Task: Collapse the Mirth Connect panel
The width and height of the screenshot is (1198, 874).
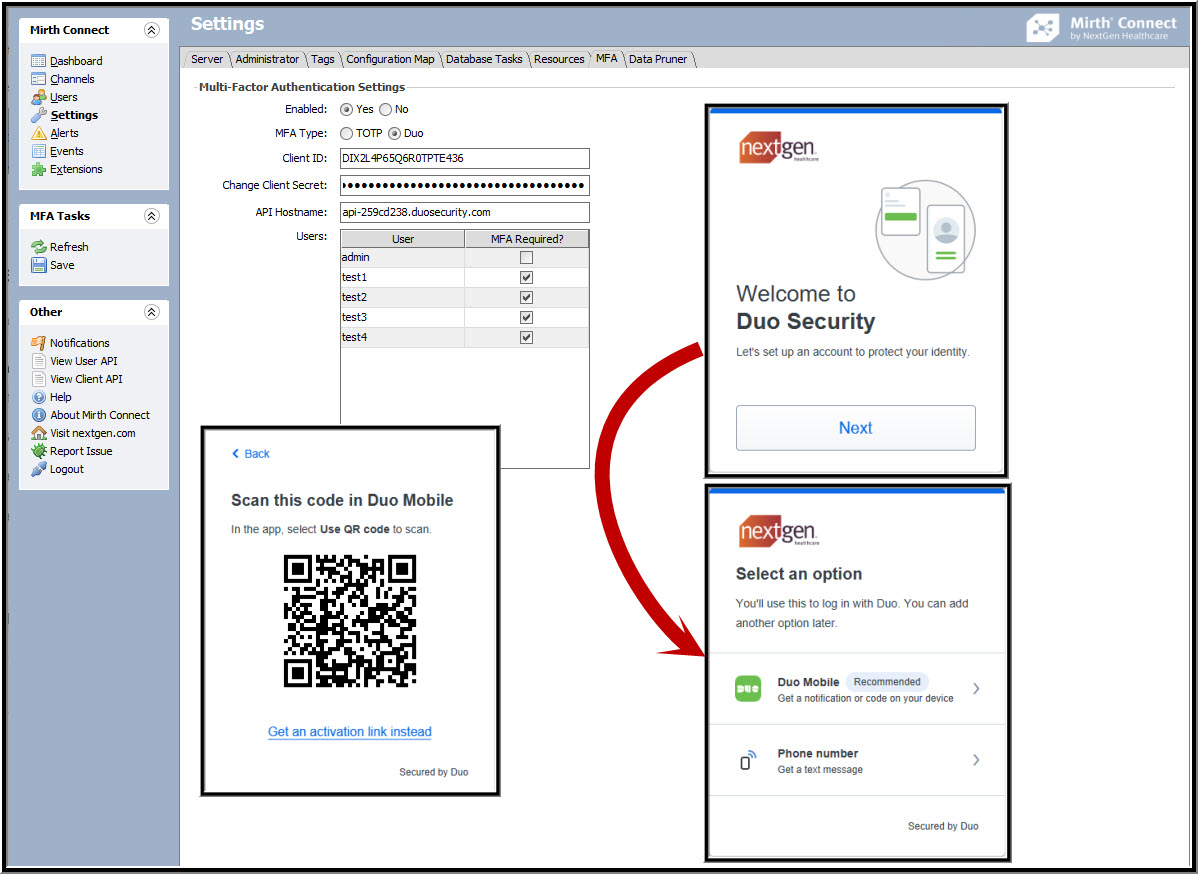Action: [152, 30]
